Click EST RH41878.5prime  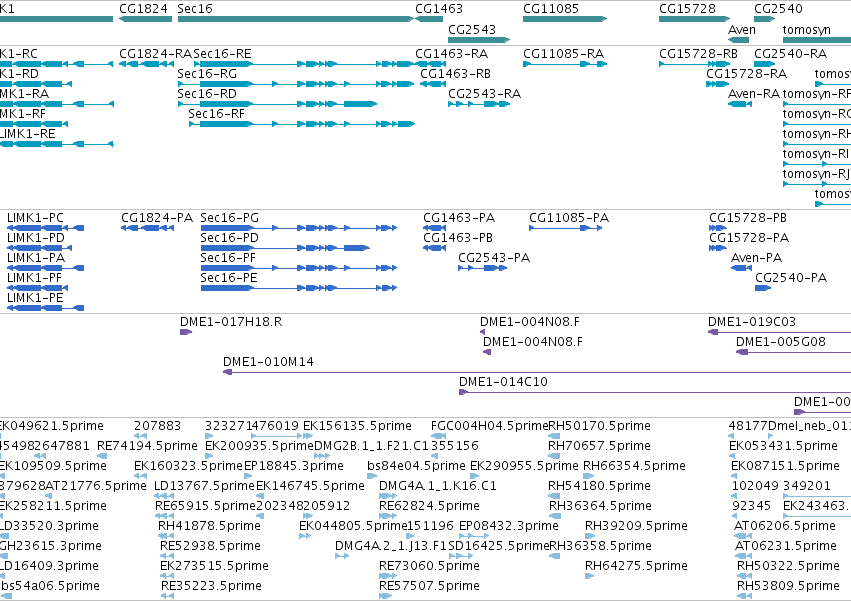(x=209, y=527)
